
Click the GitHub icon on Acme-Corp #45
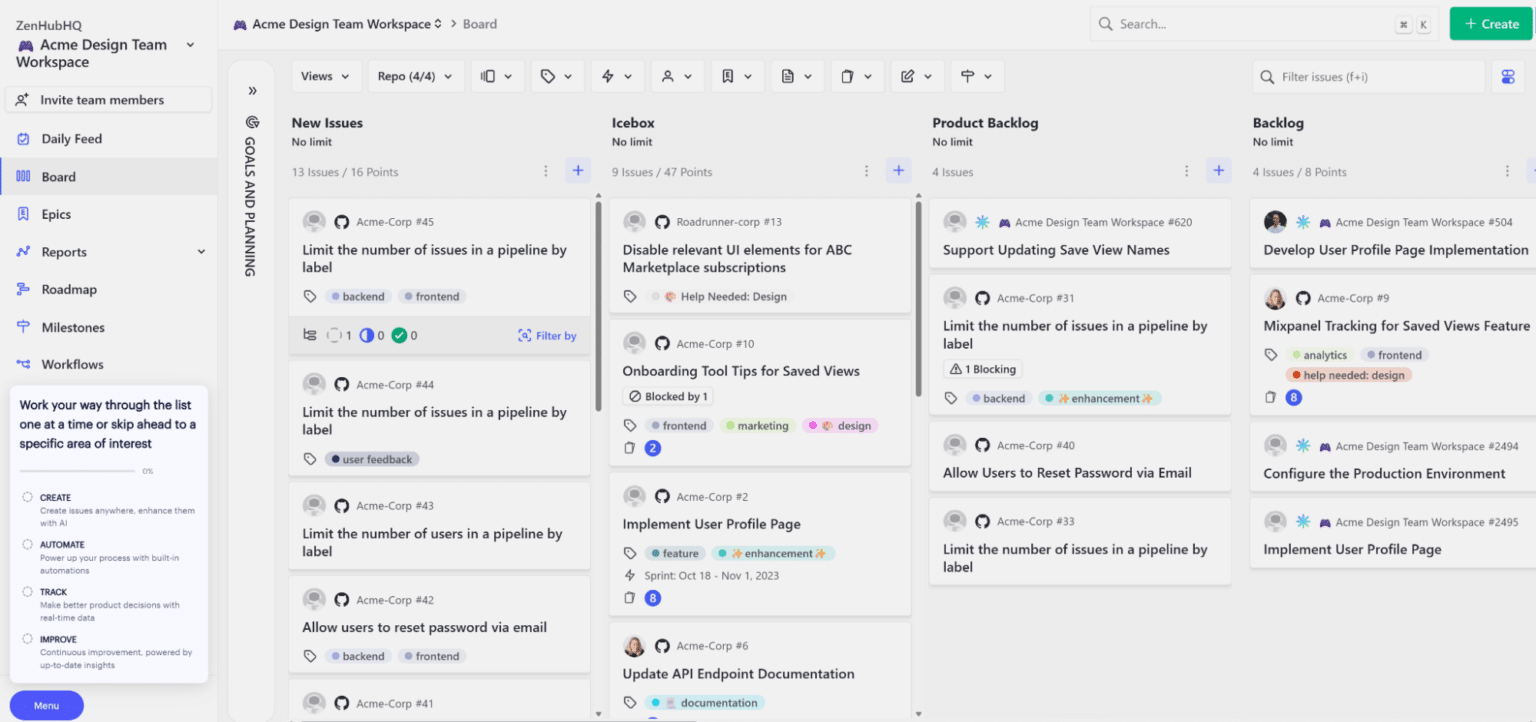tap(342, 222)
